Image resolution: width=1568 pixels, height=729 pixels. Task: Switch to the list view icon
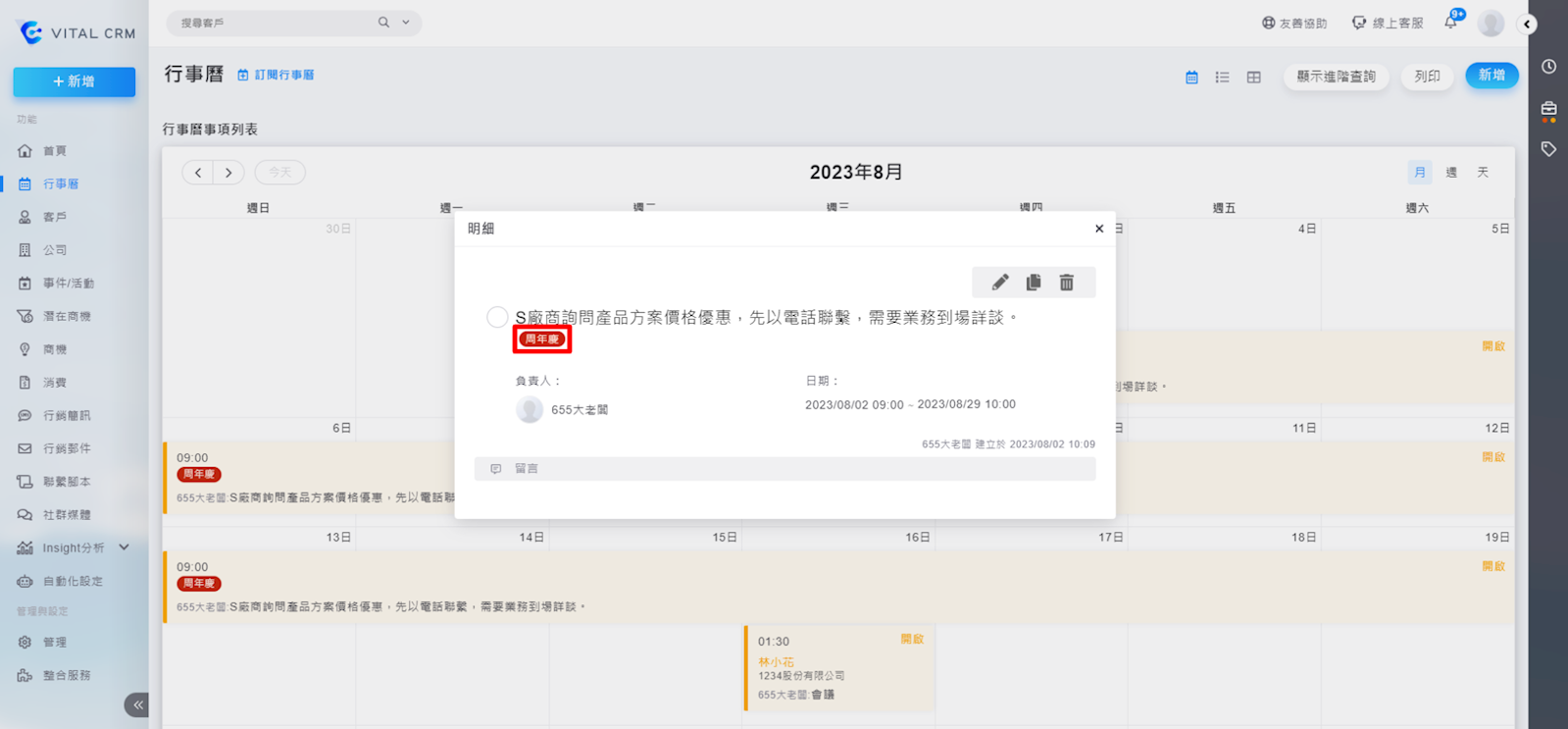pos(1222,77)
